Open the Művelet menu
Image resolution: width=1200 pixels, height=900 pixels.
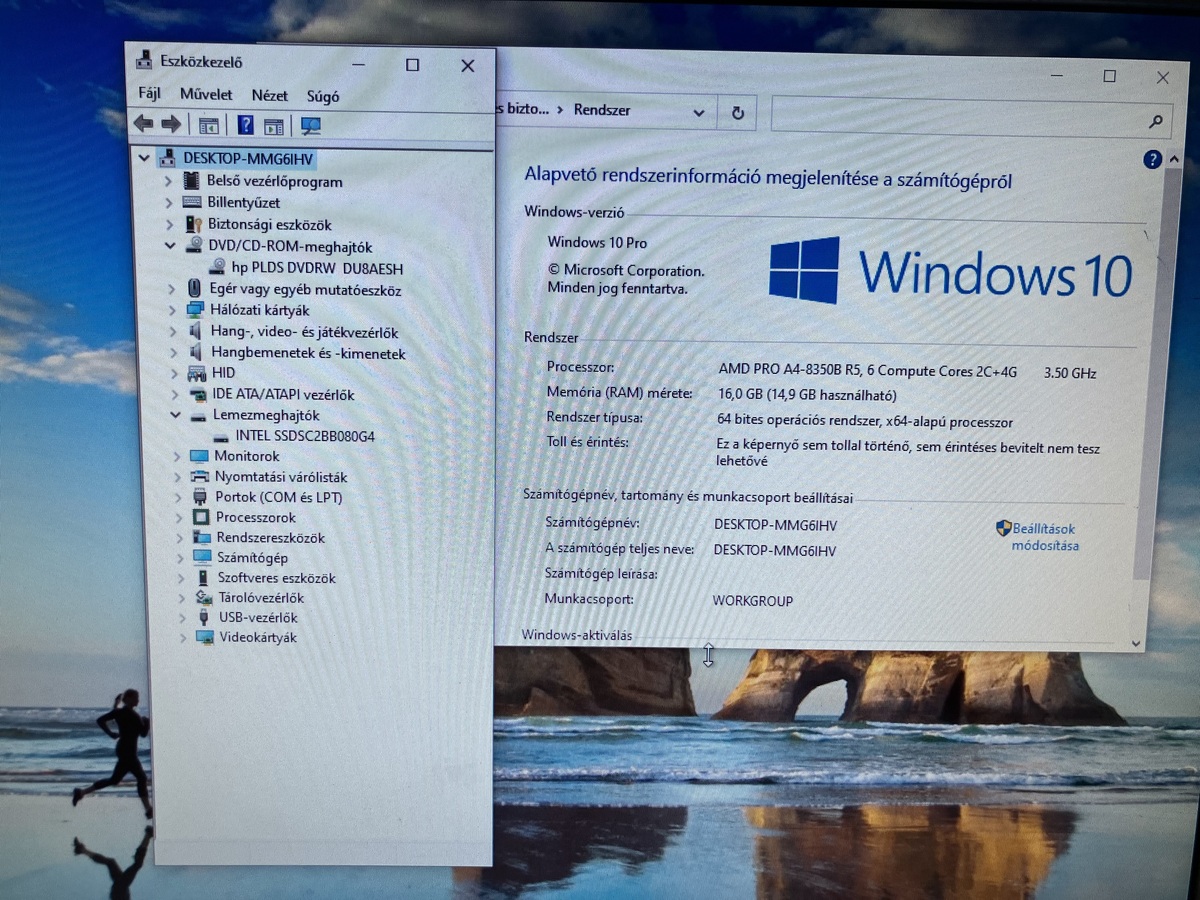[206, 95]
